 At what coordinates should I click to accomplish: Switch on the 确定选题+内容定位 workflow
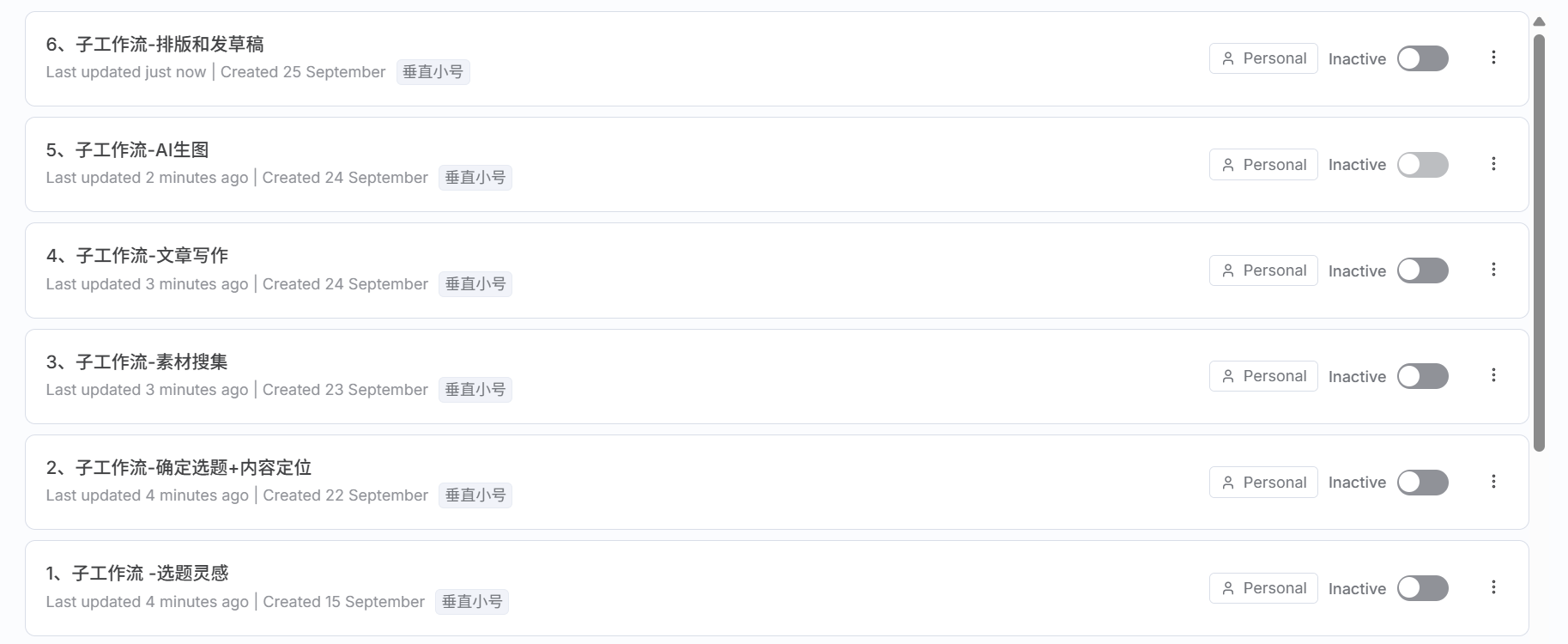click(1422, 483)
